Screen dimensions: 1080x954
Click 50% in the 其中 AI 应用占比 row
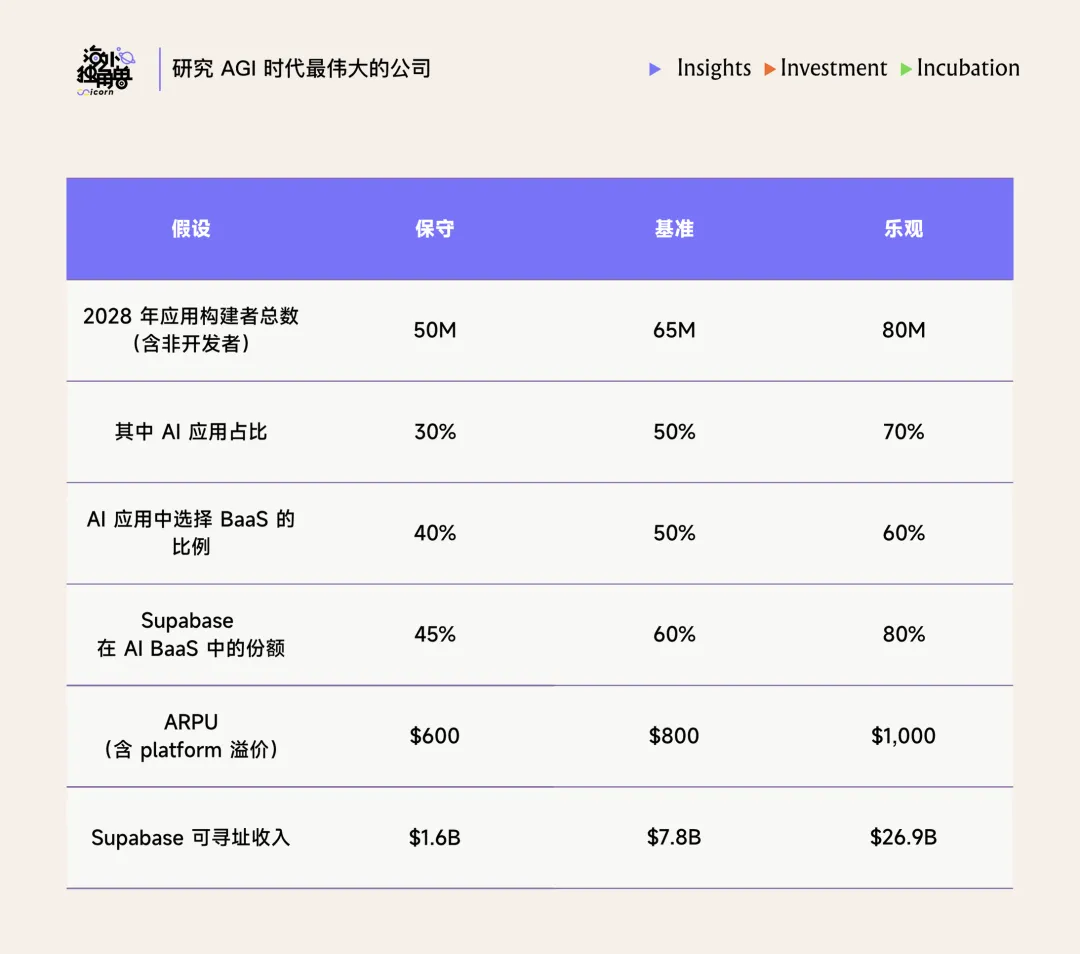674,432
